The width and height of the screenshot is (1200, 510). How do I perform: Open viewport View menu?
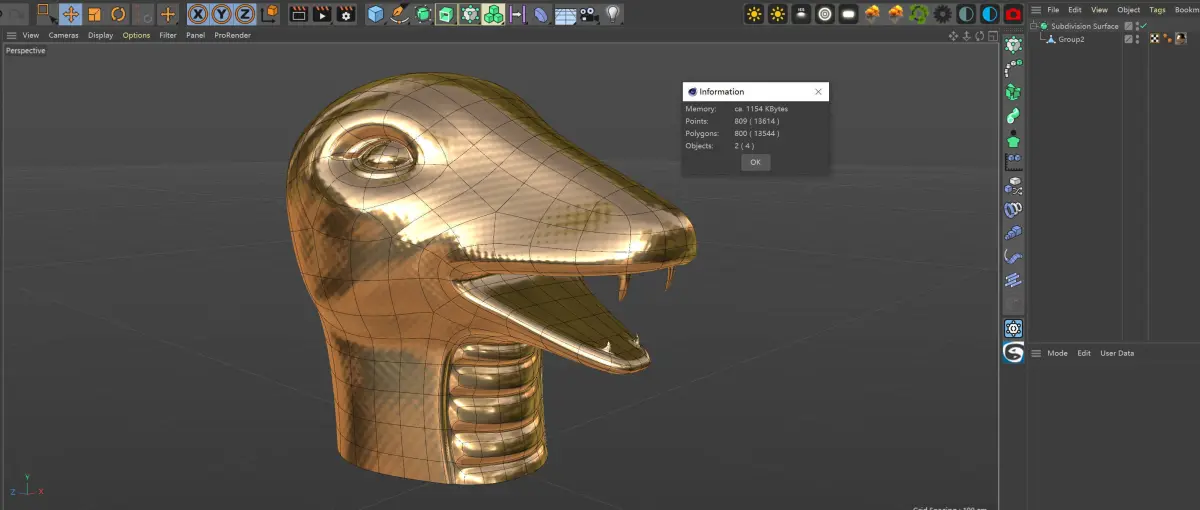pyautogui.click(x=31, y=35)
